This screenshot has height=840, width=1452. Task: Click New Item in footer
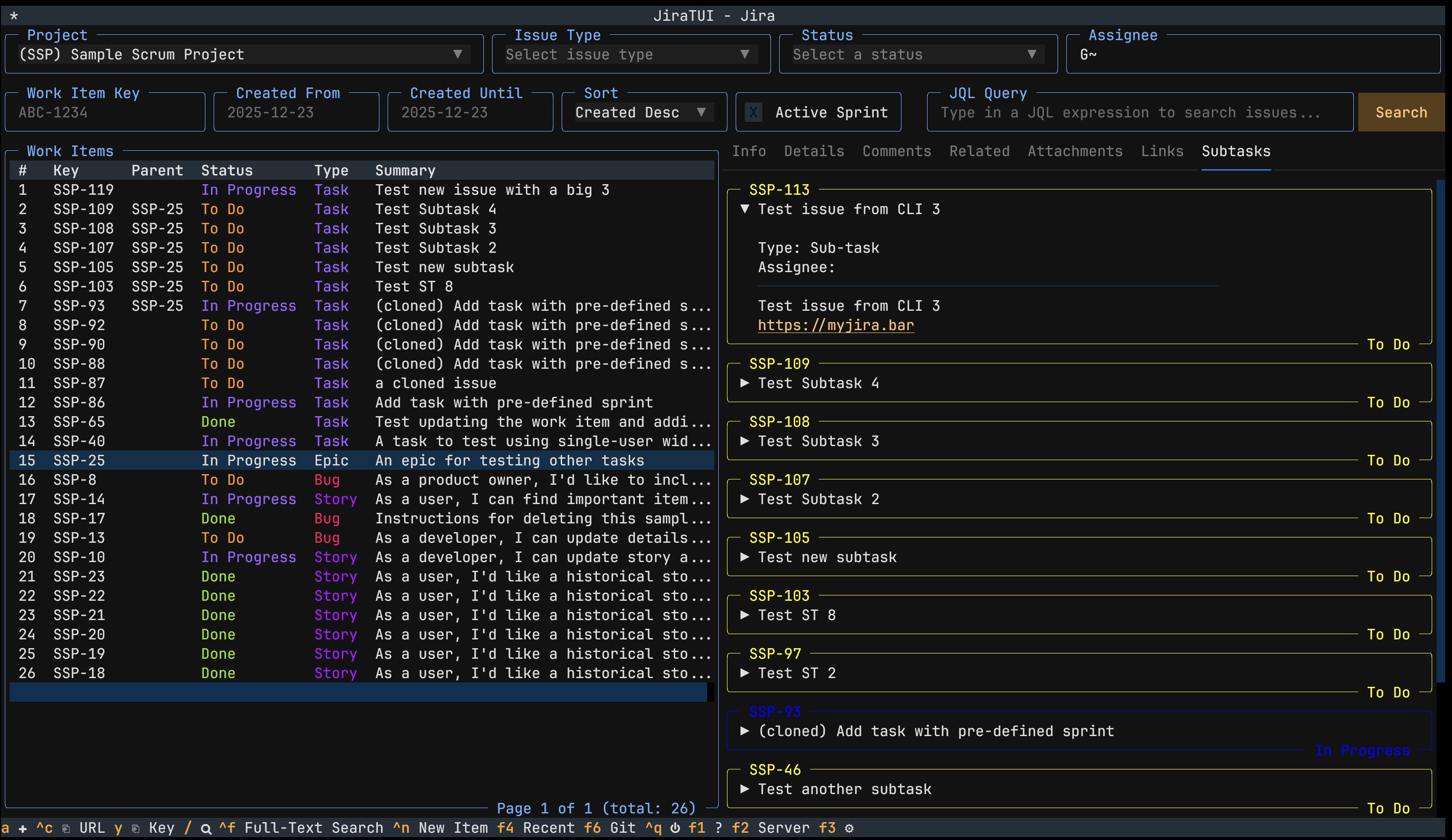coord(453,828)
